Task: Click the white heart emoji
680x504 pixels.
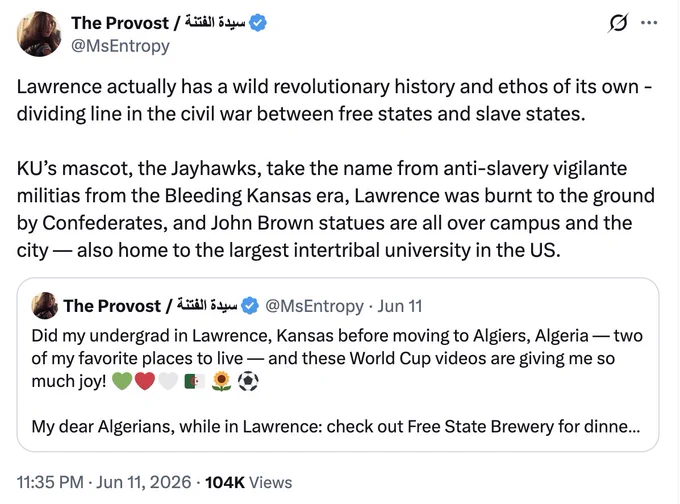Action: 168,381
